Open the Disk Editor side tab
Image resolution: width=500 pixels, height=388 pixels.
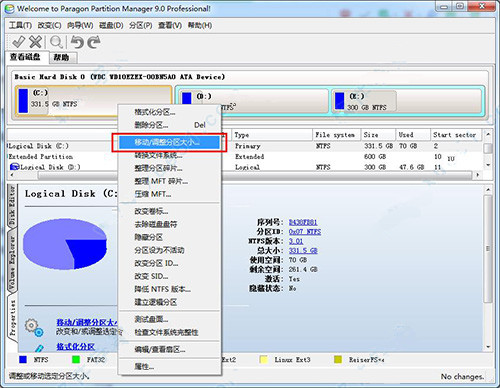point(12,206)
